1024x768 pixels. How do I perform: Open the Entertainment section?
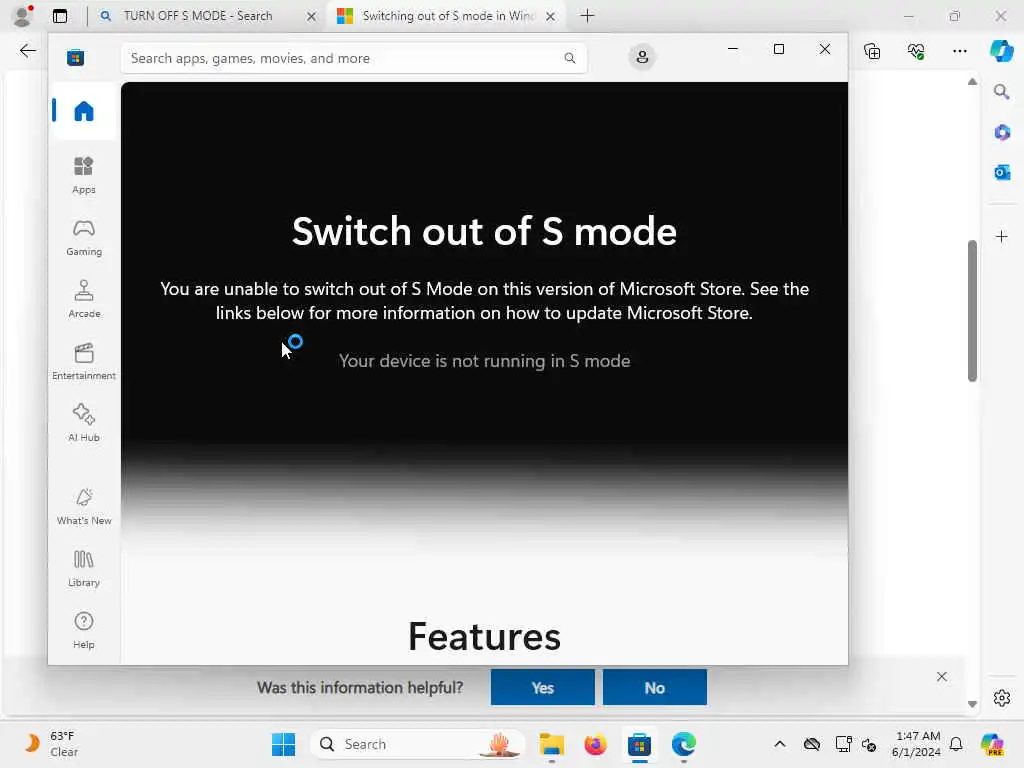click(x=84, y=362)
